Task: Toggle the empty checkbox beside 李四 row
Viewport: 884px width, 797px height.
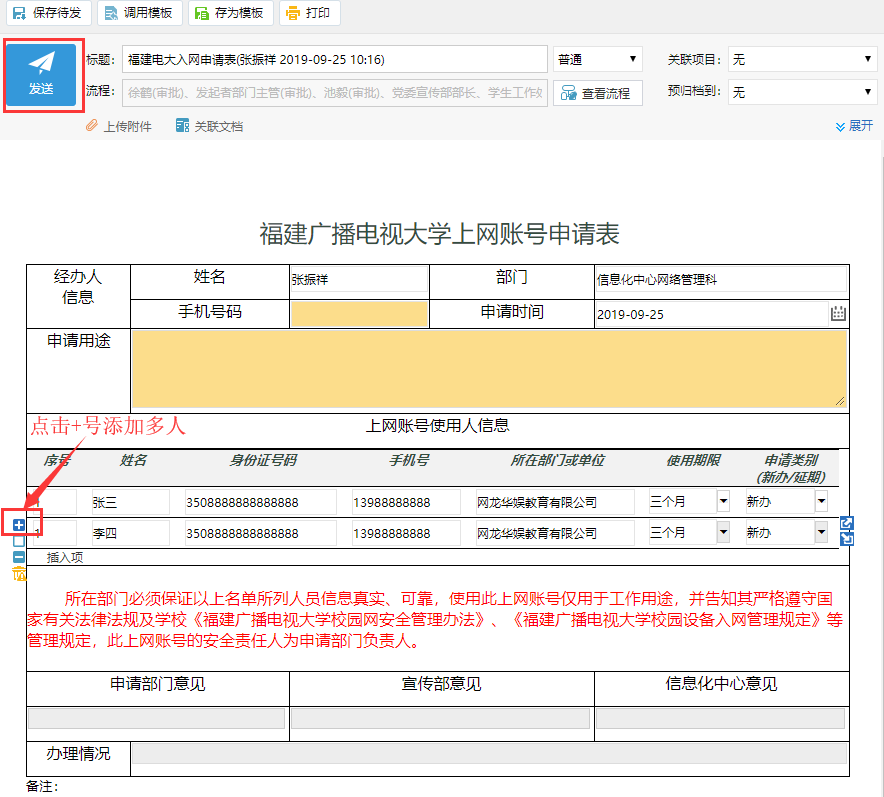Action: pos(19,541)
